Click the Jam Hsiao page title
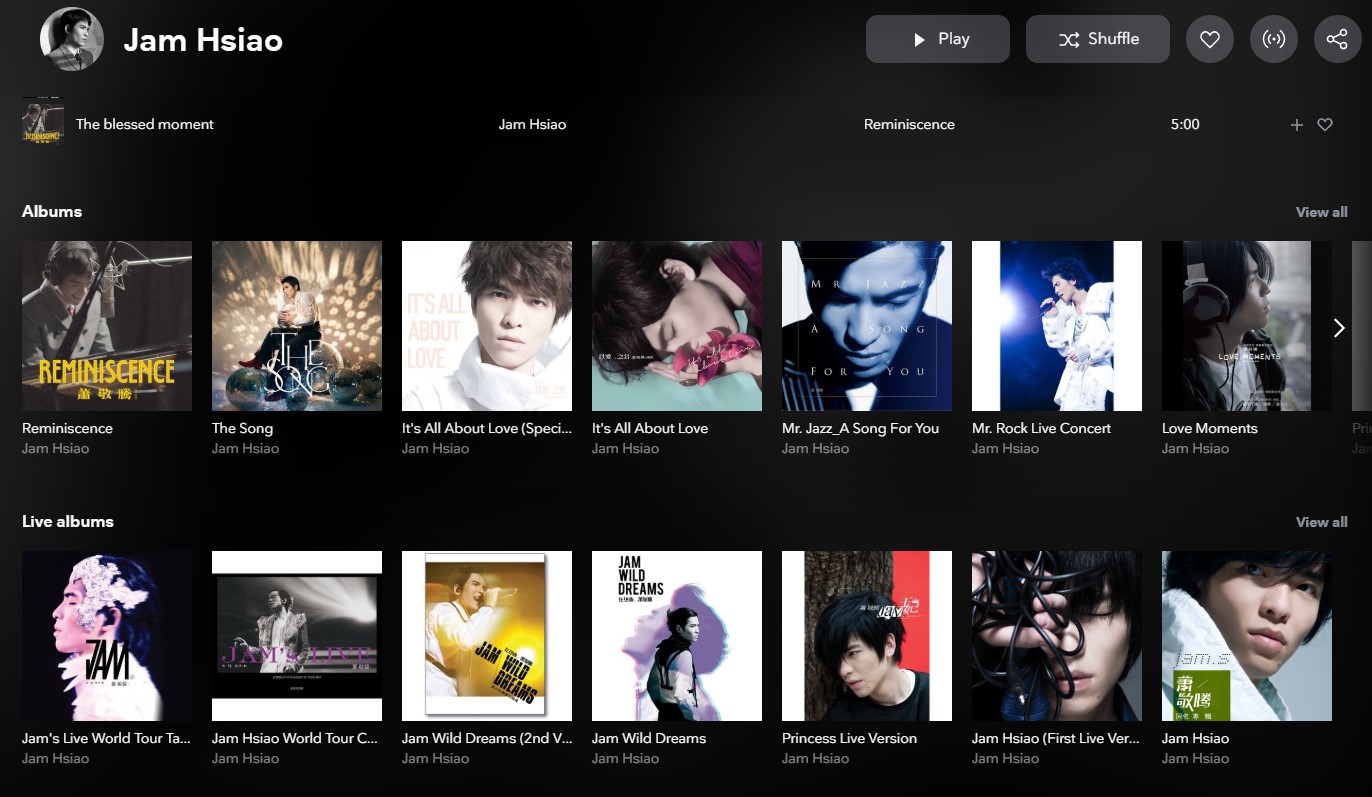The width and height of the screenshot is (1372, 797). tap(203, 40)
